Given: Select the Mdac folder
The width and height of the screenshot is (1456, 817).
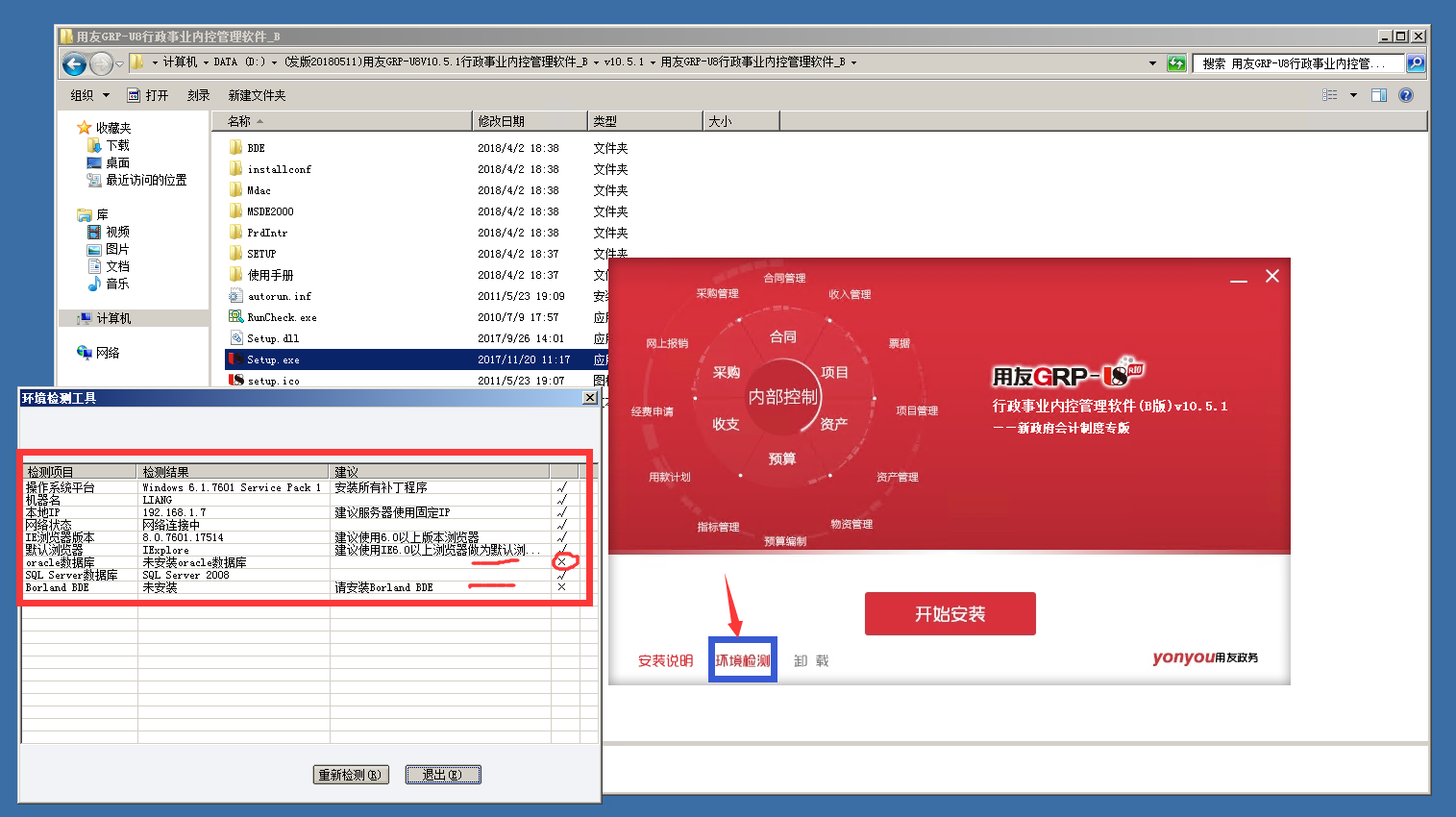Looking at the screenshot, I should (x=251, y=190).
